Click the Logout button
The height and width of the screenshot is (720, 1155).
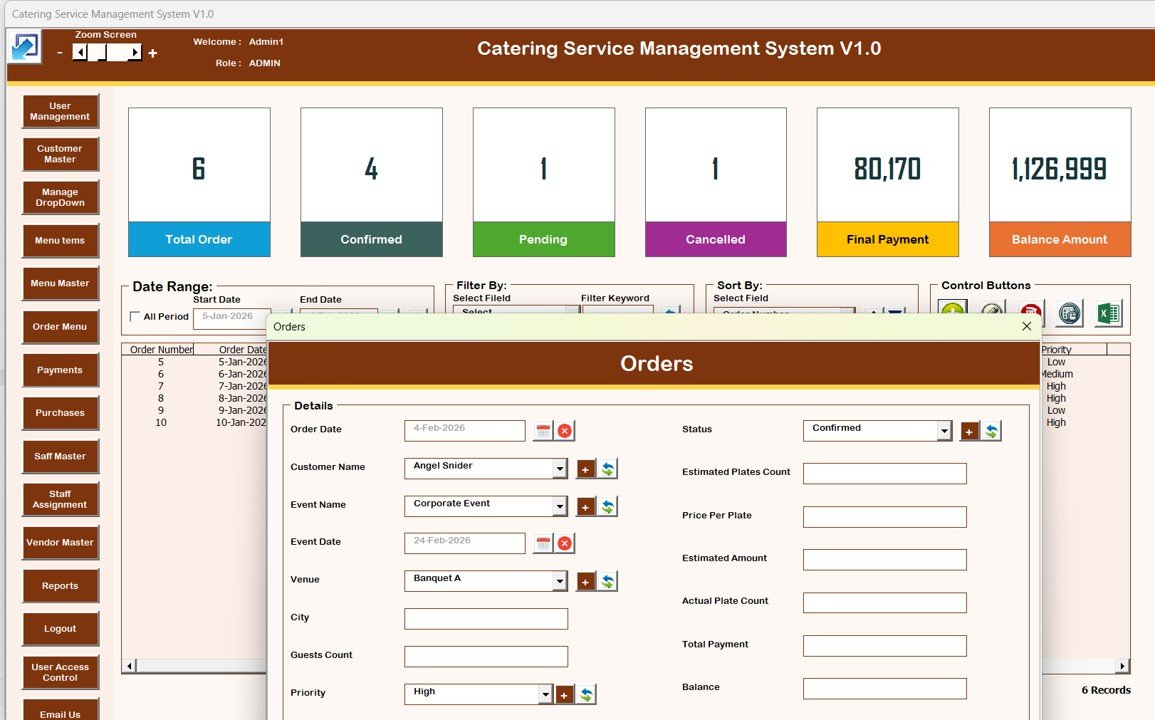click(60, 629)
